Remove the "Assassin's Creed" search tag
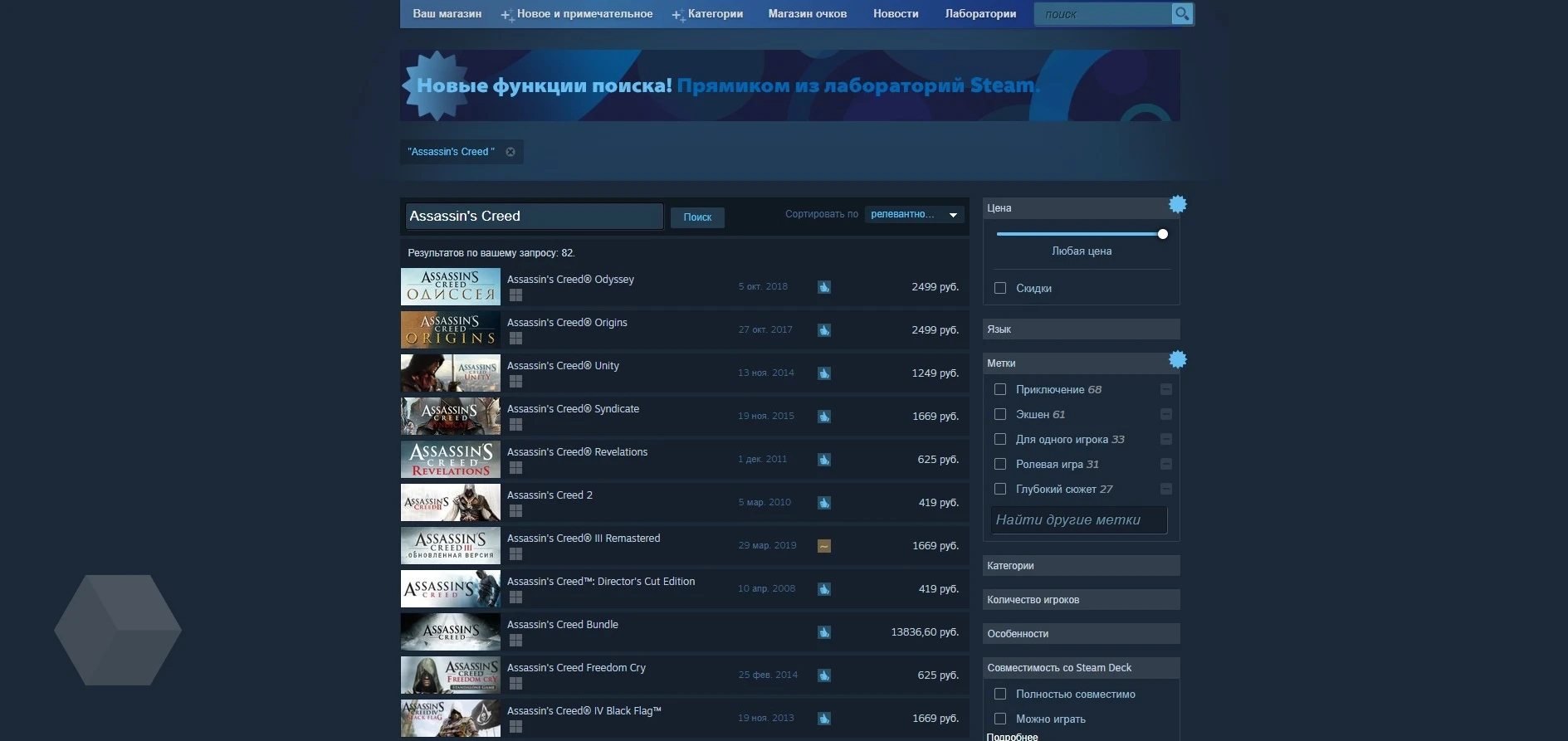Screen dimensions: 1568x741 click(x=510, y=152)
